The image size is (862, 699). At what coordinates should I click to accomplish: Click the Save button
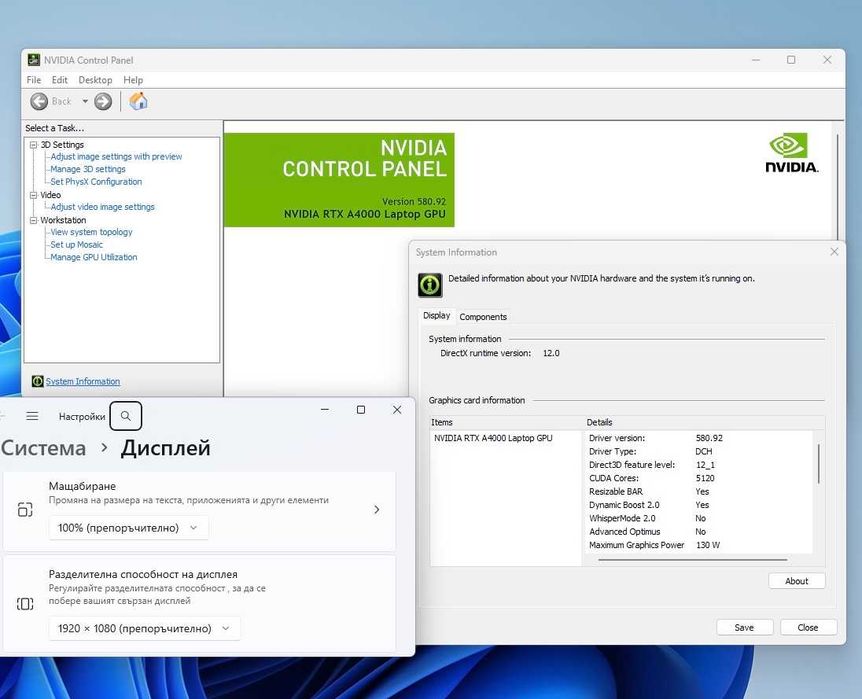coord(744,628)
